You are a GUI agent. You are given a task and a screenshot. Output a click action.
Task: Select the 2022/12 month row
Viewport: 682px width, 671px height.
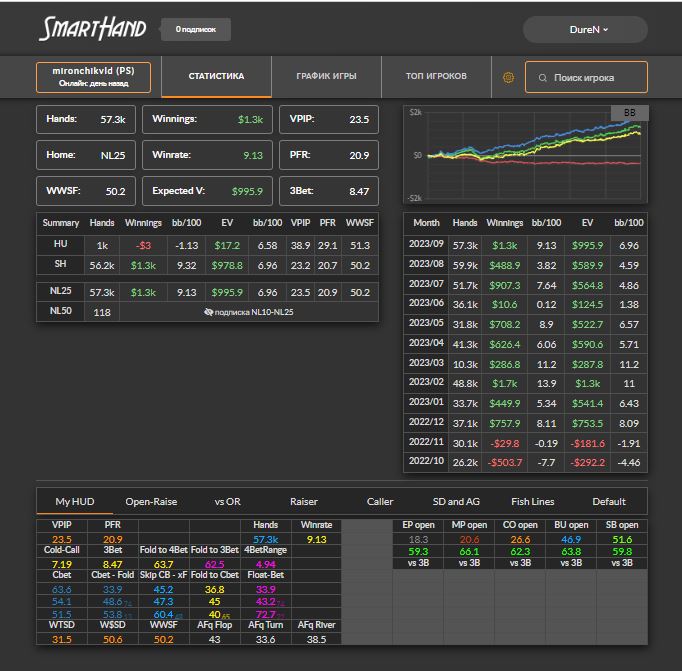point(525,423)
